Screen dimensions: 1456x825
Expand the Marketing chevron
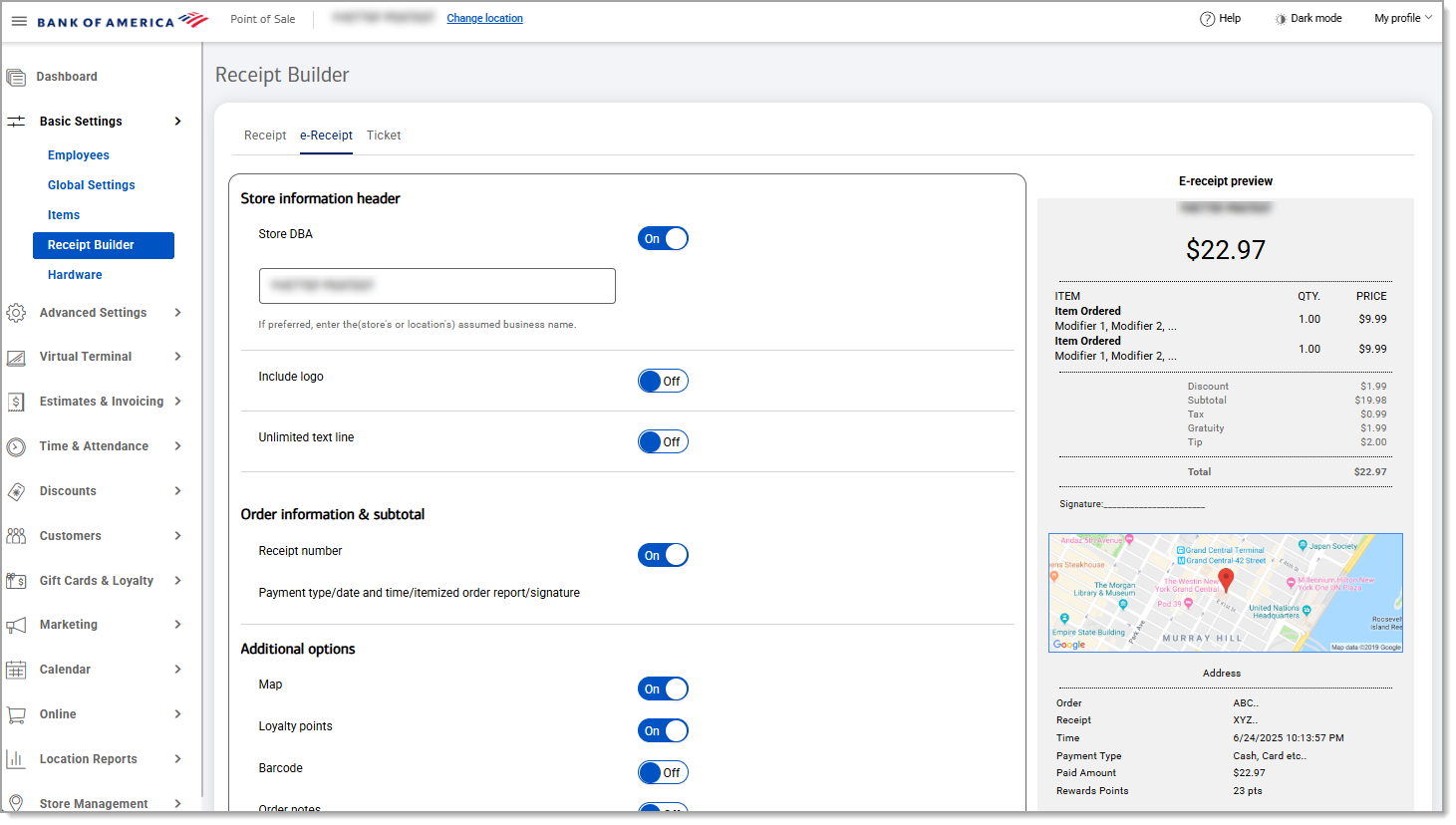click(x=178, y=625)
